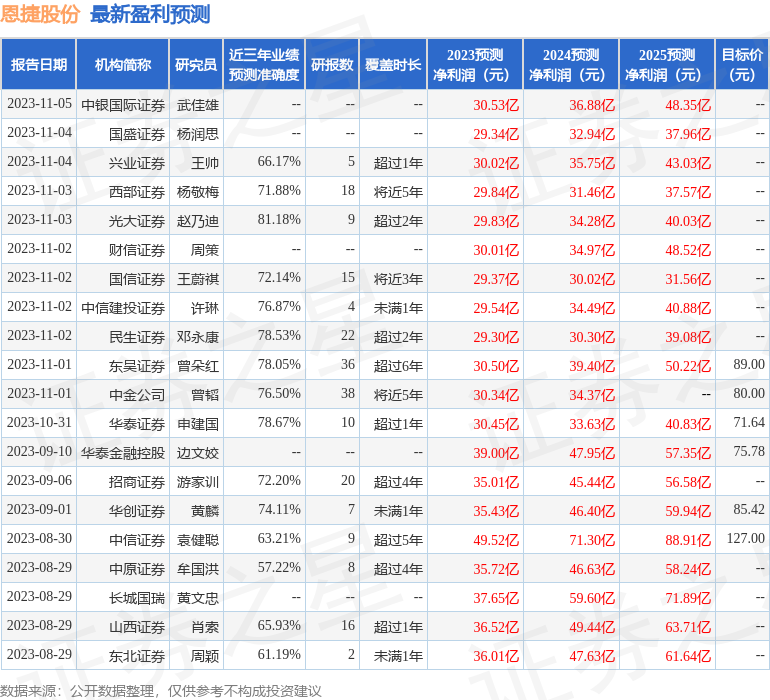Click target price 89.00
This screenshot has width=770, height=700.
pos(749,364)
